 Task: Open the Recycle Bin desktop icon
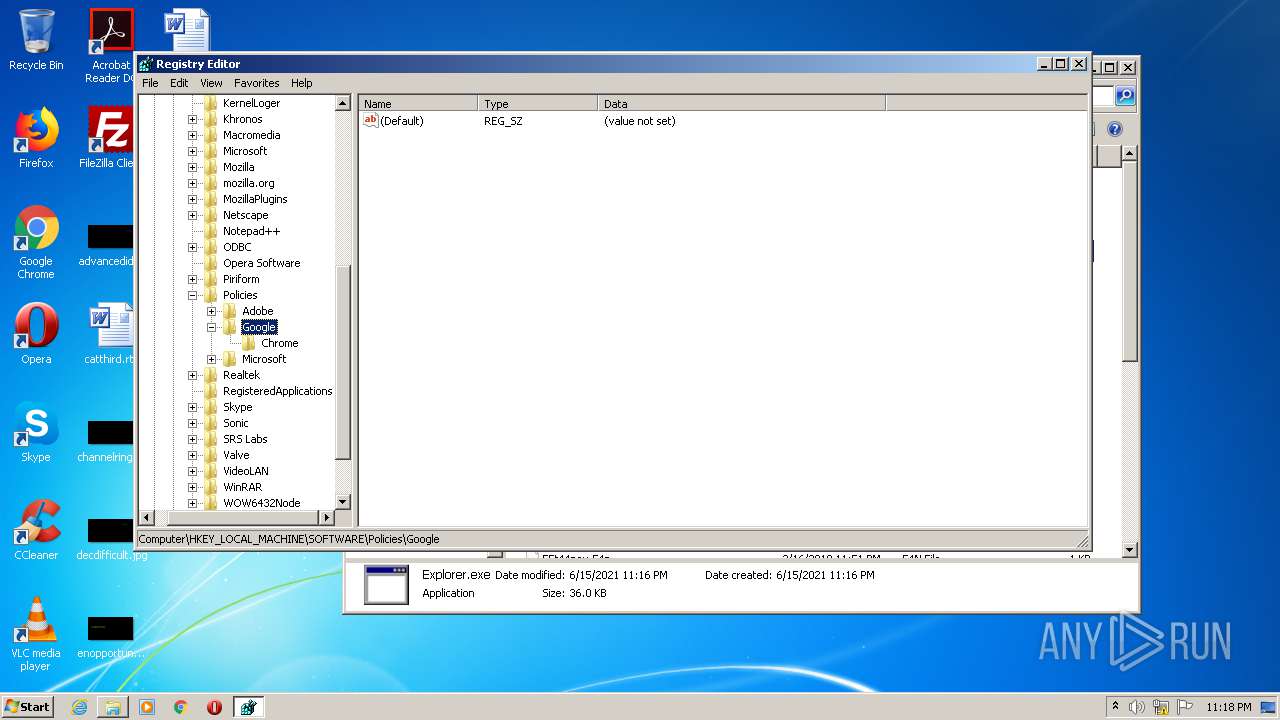click(x=36, y=40)
